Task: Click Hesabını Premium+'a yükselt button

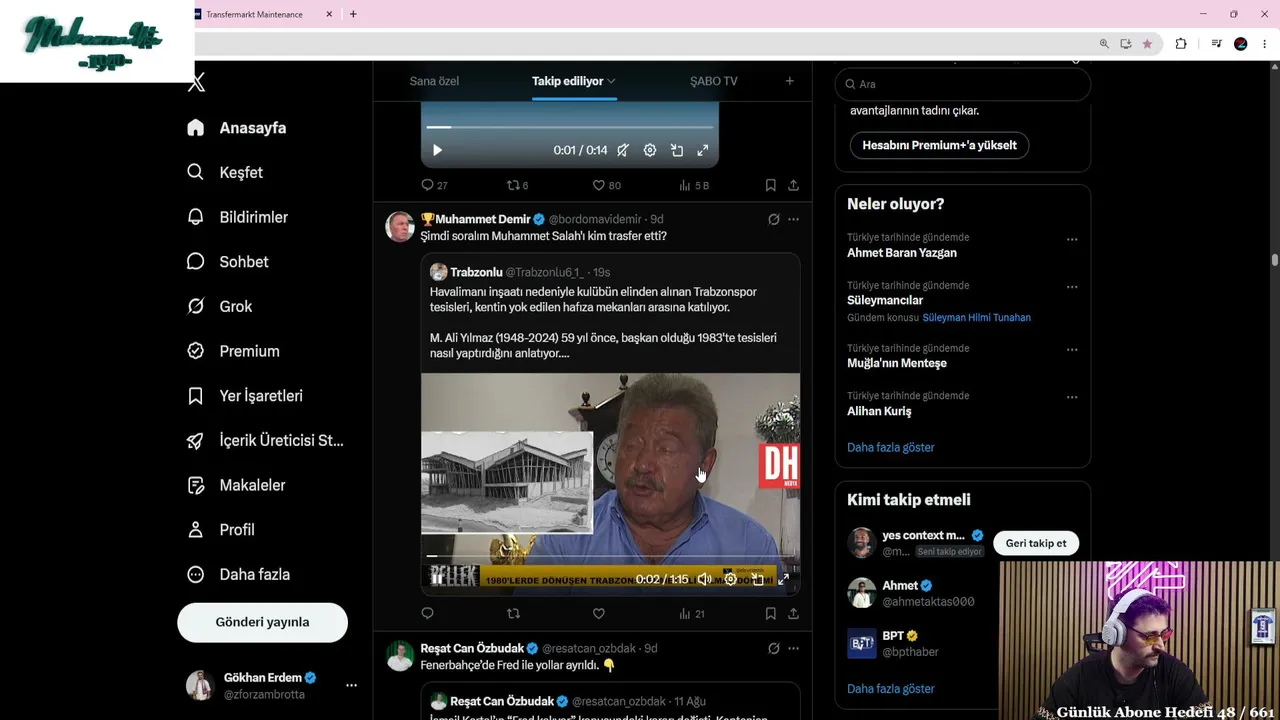Action: (x=939, y=145)
